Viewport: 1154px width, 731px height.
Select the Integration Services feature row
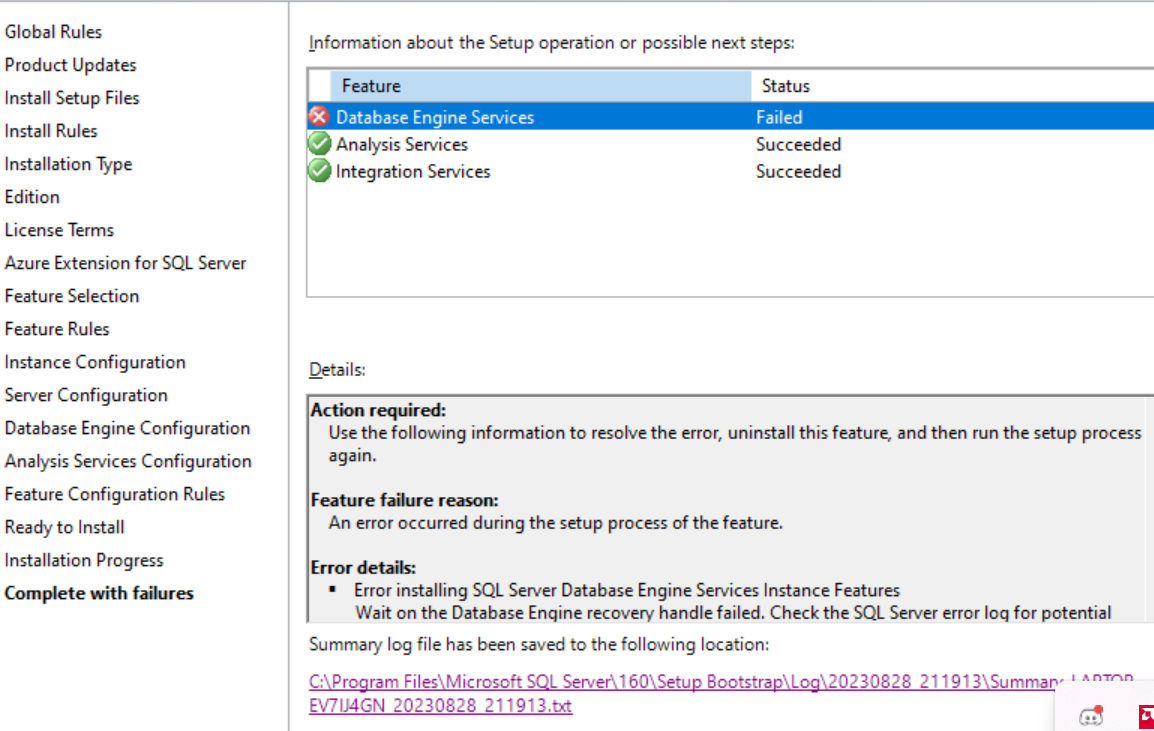click(x=731, y=172)
